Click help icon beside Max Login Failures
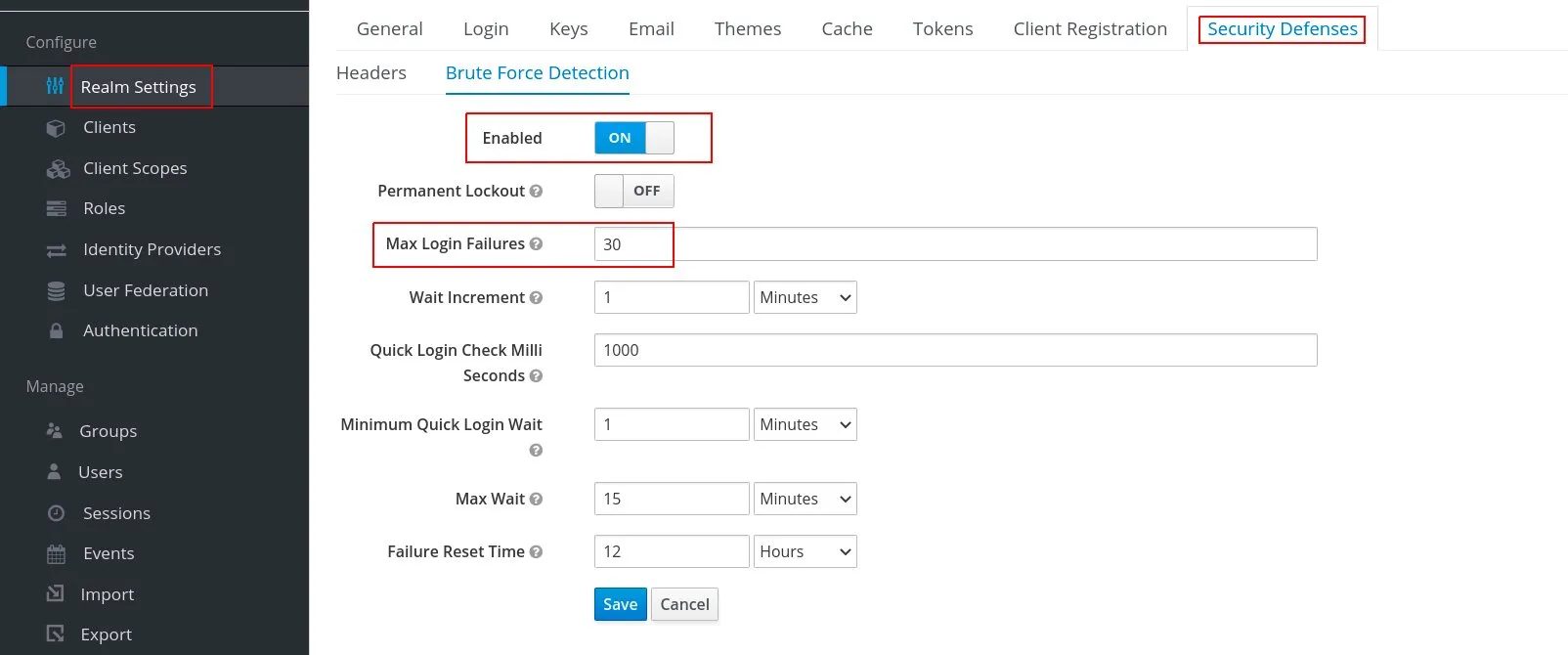The image size is (1568, 655). (536, 244)
